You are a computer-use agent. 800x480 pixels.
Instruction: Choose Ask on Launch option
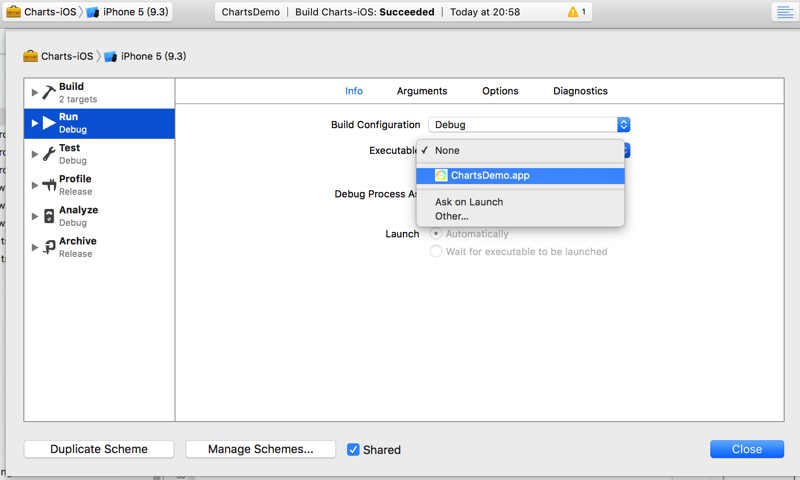[520, 202]
